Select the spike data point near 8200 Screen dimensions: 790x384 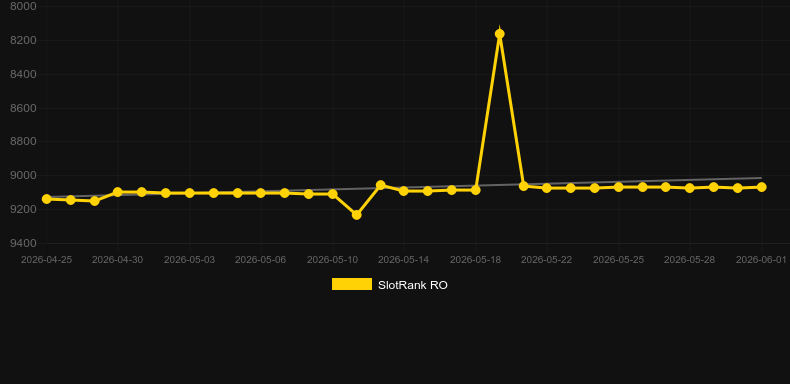(x=500, y=34)
